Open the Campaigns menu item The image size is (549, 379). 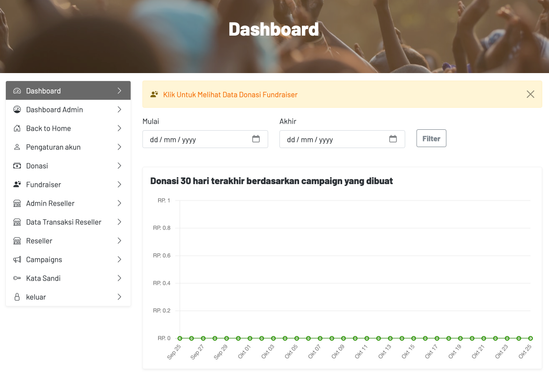(x=68, y=259)
